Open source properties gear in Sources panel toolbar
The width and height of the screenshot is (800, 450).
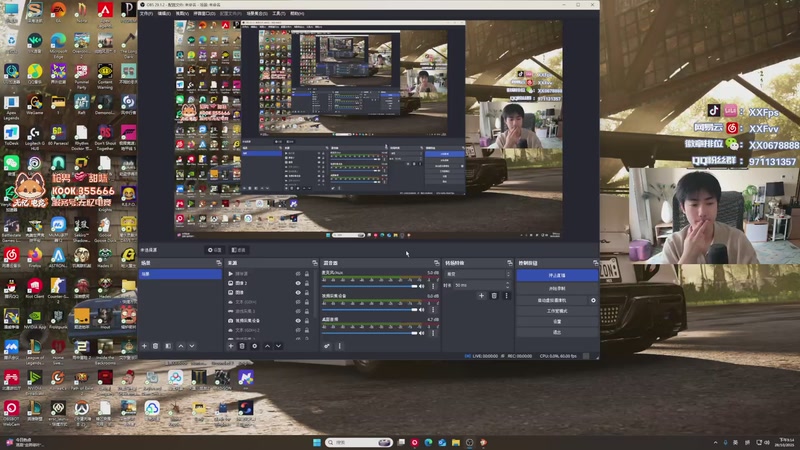255,346
